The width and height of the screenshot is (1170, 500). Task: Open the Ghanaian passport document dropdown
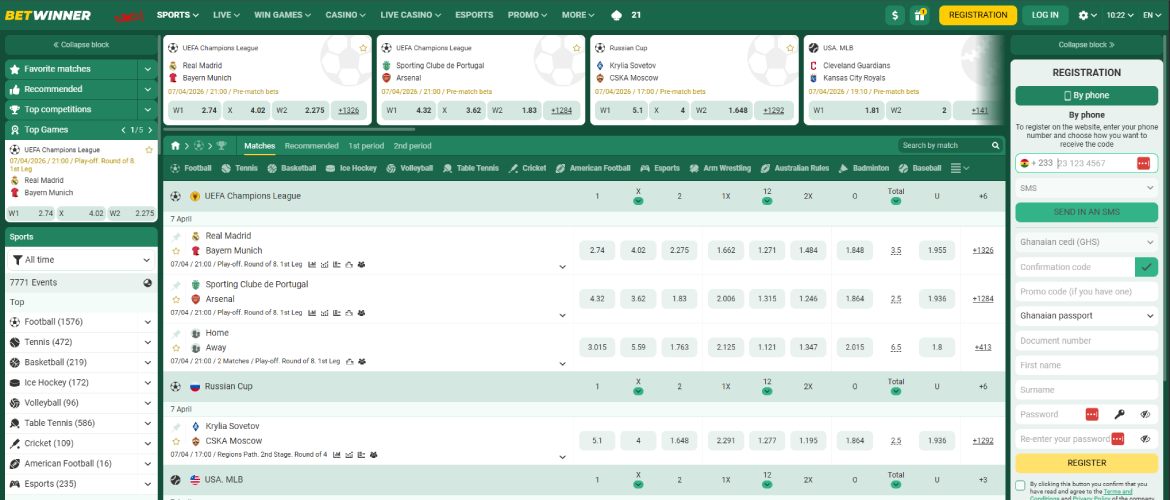1086,316
